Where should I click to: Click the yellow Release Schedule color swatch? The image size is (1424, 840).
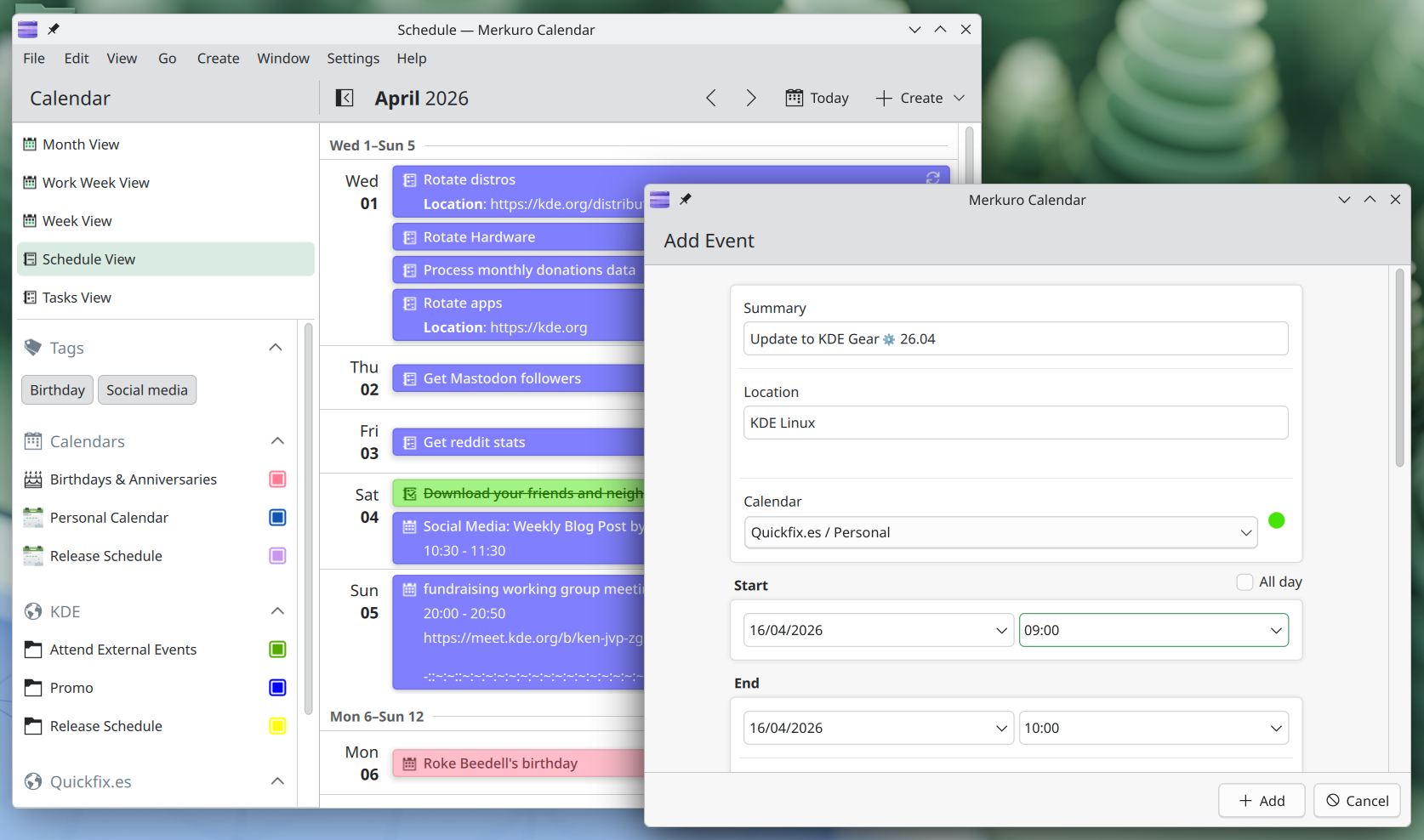click(277, 726)
